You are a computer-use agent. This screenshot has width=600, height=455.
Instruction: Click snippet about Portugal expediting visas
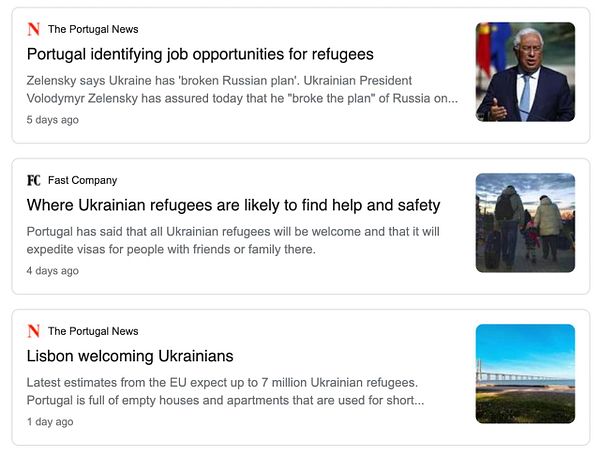233,240
